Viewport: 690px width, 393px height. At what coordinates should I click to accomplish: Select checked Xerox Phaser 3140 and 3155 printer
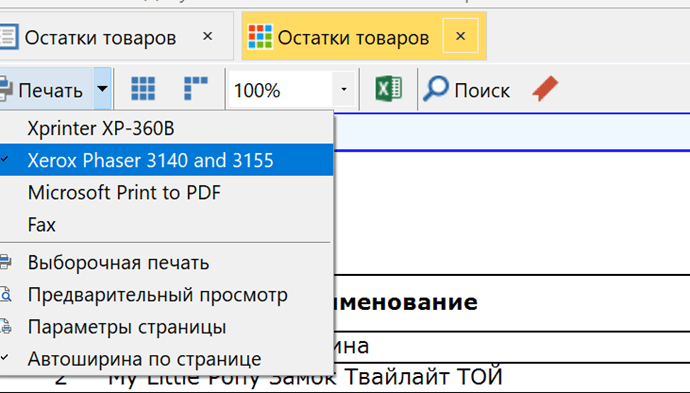point(166,160)
